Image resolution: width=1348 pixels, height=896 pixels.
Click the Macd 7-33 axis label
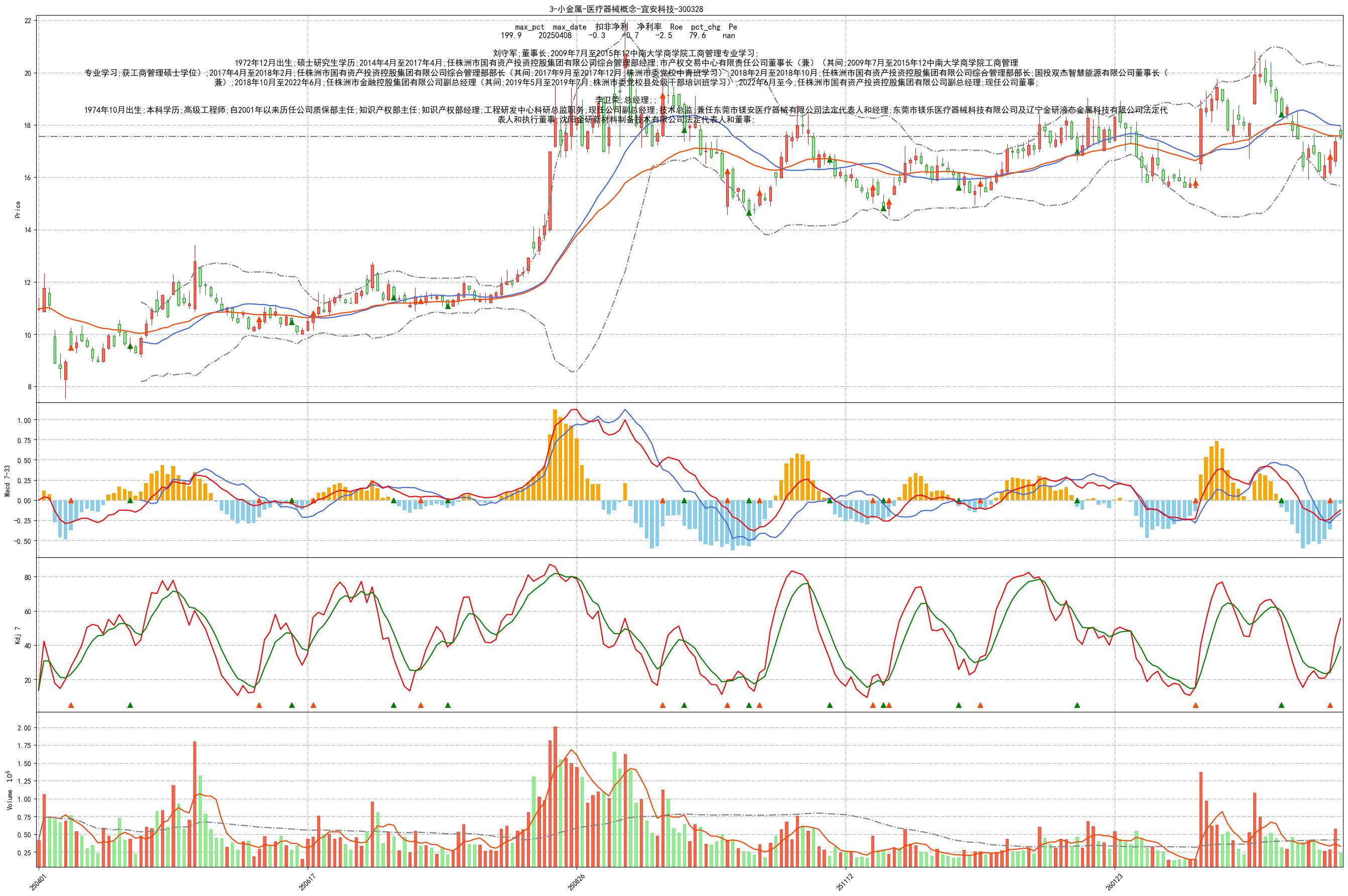point(8,480)
